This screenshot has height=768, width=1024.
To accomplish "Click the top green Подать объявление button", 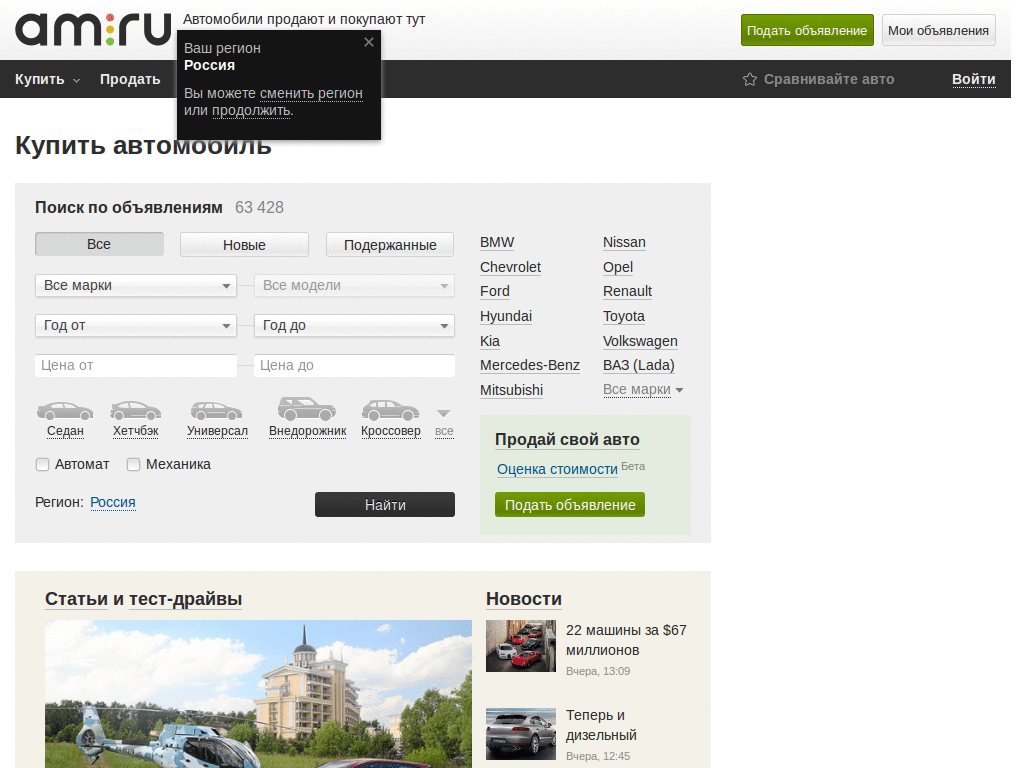I will click(x=807, y=30).
